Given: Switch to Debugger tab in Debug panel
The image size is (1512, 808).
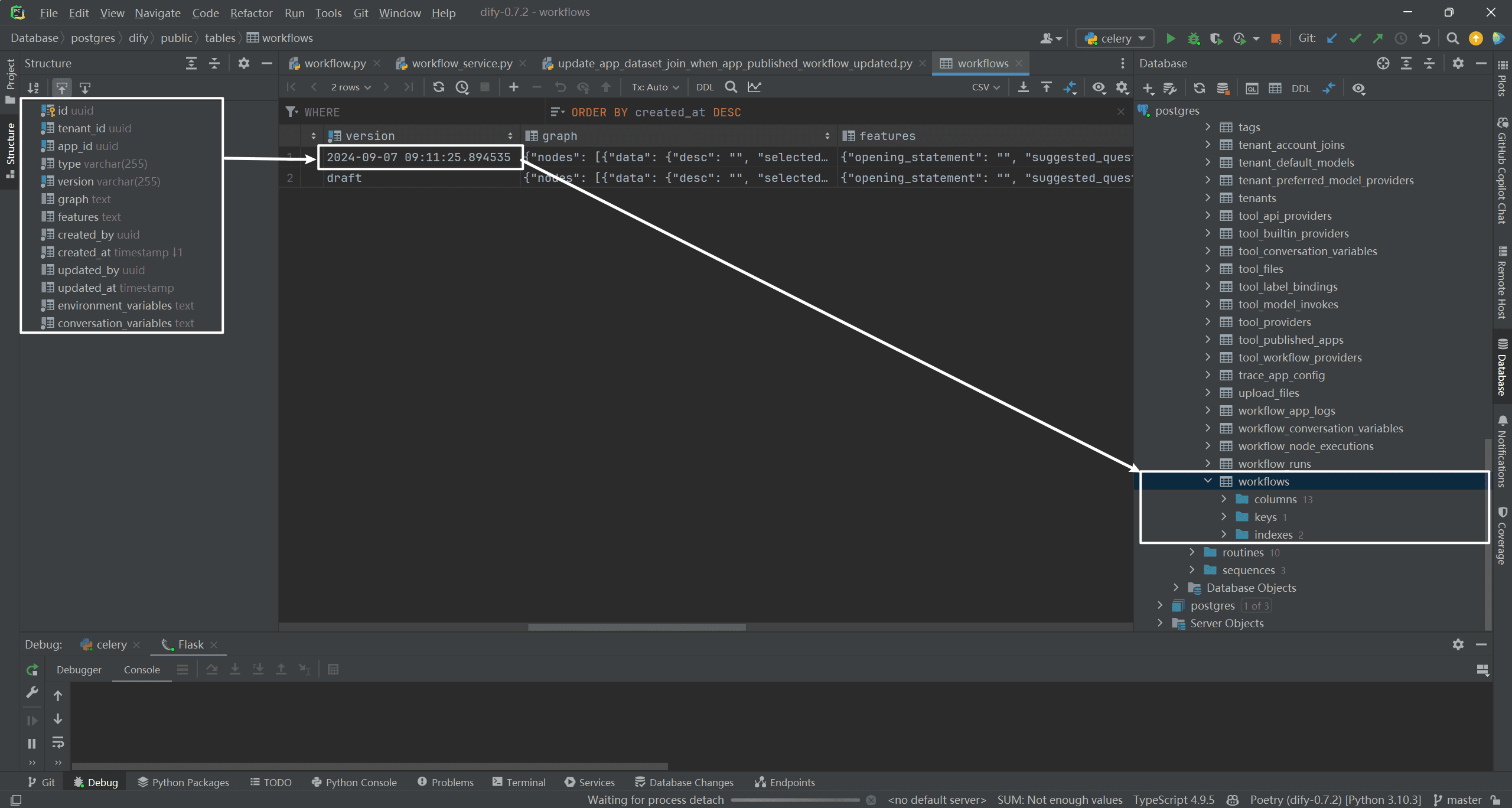Looking at the screenshot, I should pos(79,669).
